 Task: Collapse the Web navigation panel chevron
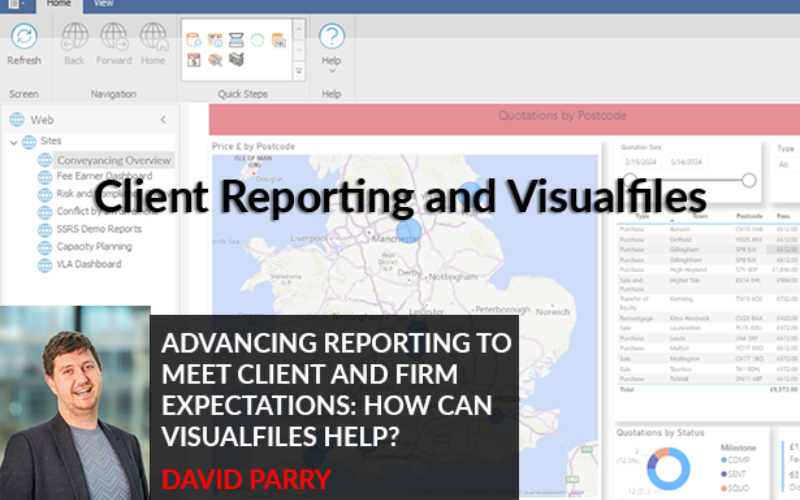pos(163,119)
